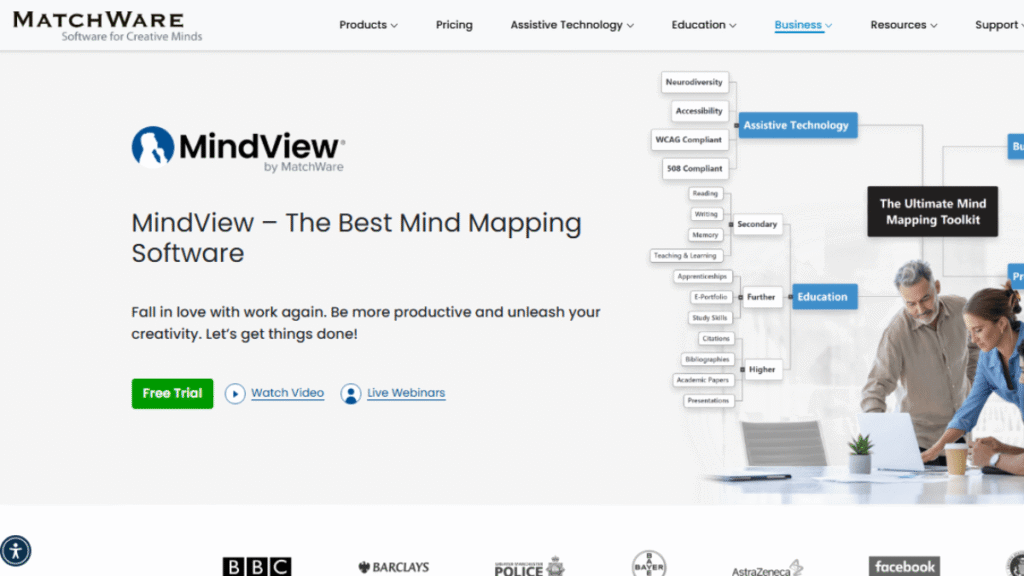Open the Resources dropdown
Viewport: 1024px width, 576px height.
click(x=903, y=25)
